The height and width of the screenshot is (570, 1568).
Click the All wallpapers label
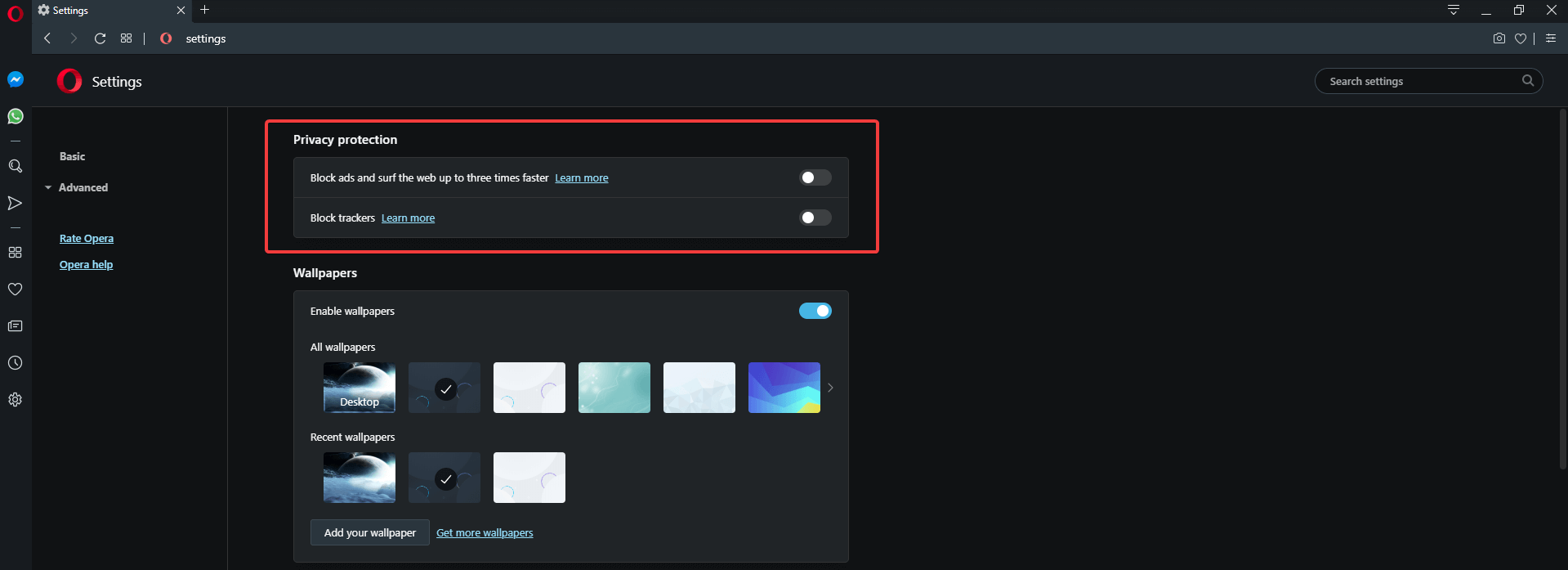click(343, 348)
